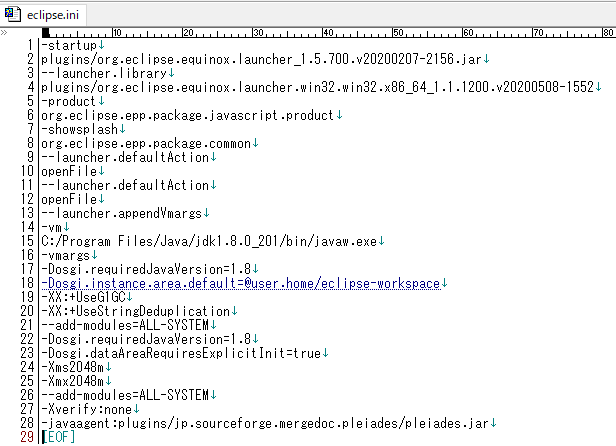The width and height of the screenshot is (616, 446).
Task: Click --add-modules=ALL-SYSTEM on line 21
Action: (x=125, y=325)
